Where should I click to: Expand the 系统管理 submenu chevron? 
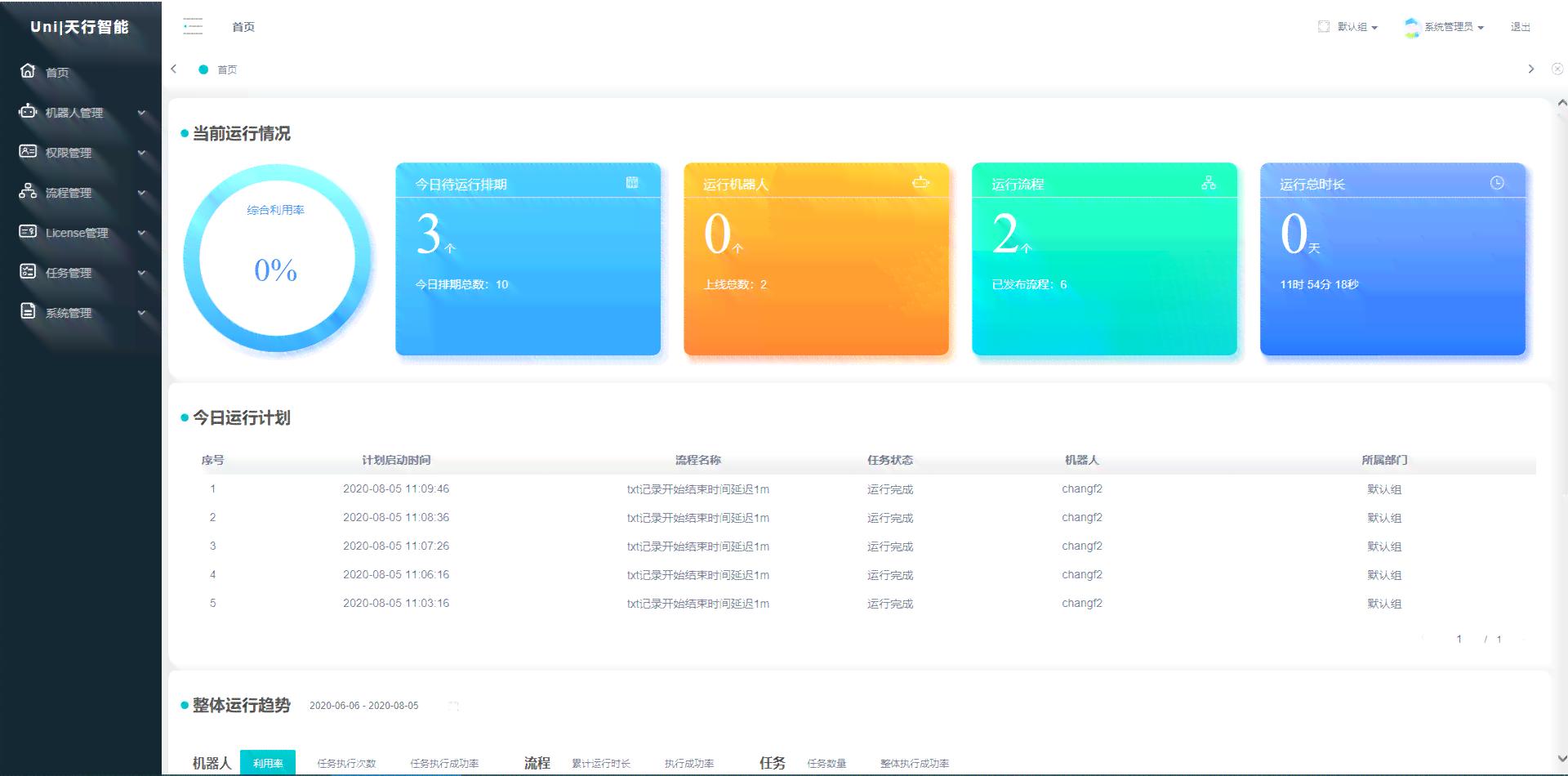tap(141, 313)
